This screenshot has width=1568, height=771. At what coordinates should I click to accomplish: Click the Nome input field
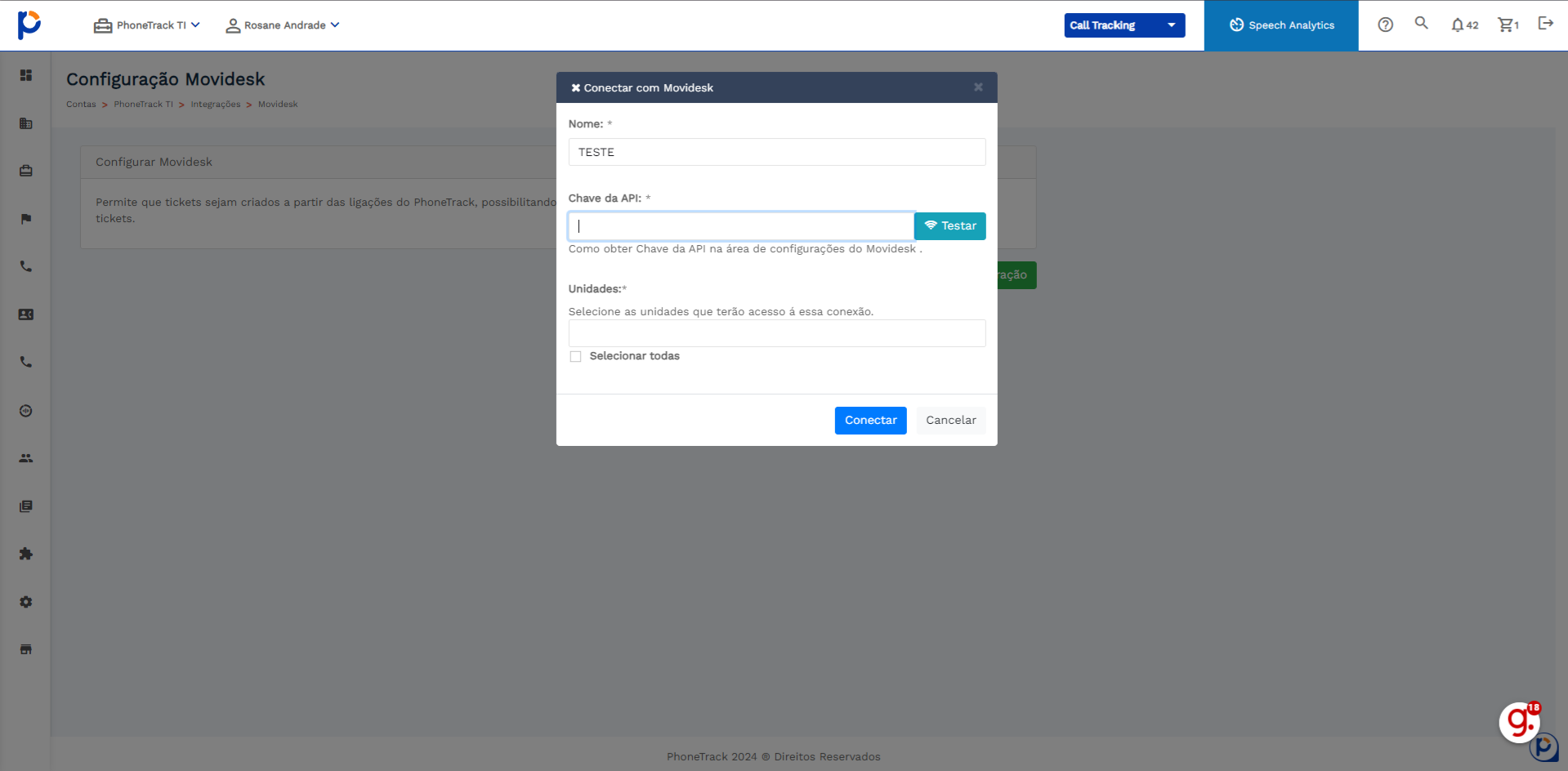pyautogui.click(x=777, y=152)
